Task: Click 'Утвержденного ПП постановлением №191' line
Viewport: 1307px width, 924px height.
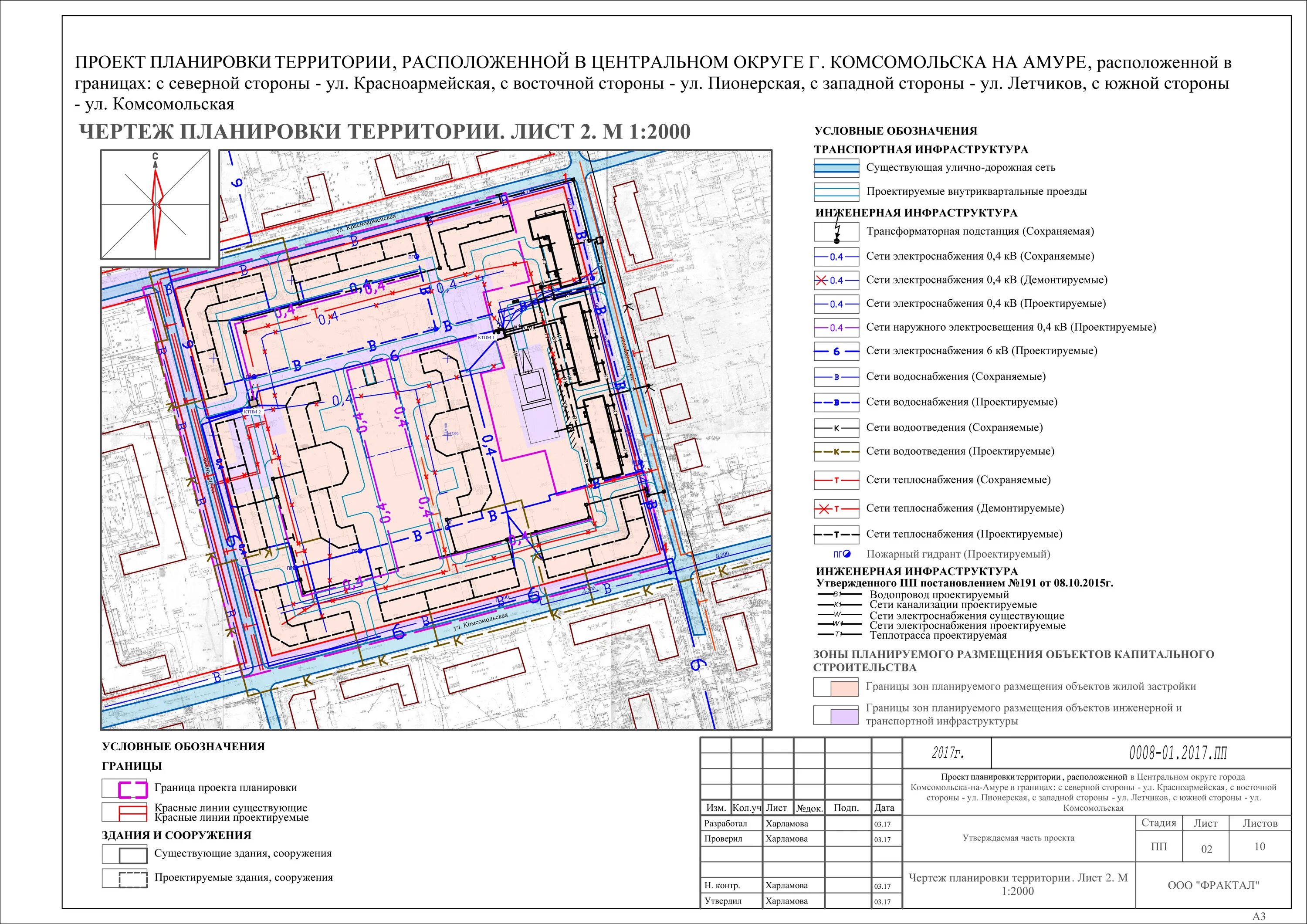Action: click(965, 583)
